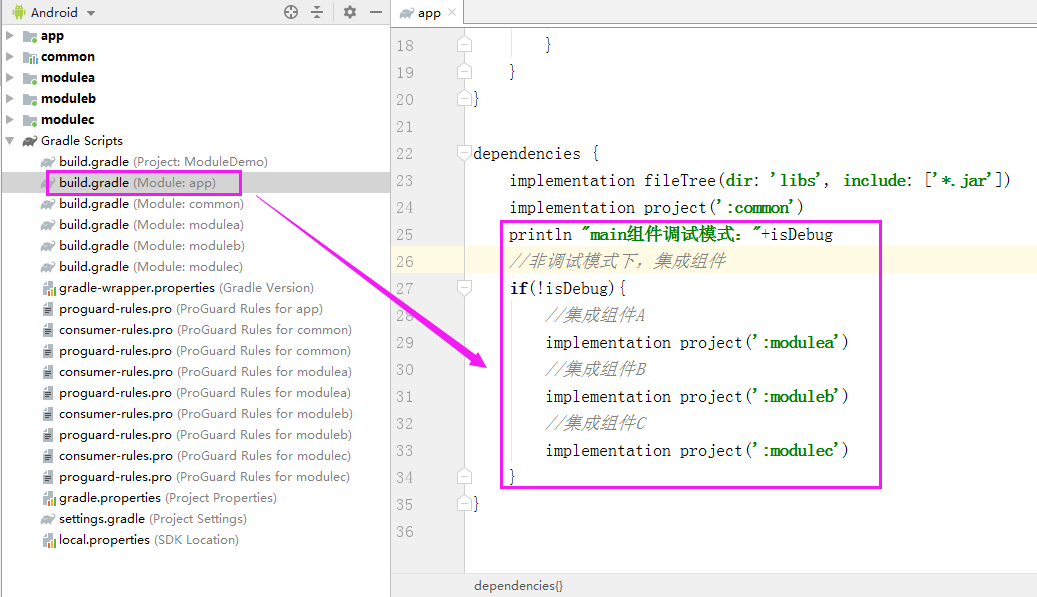Open proguard-rules.pro for modulea
This screenshot has width=1037, height=597.
tap(205, 393)
